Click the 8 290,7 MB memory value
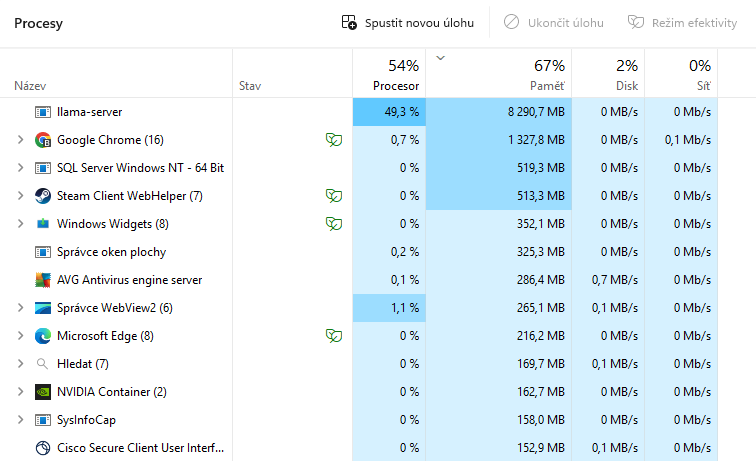This screenshot has width=756, height=461. tap(536, 112)
